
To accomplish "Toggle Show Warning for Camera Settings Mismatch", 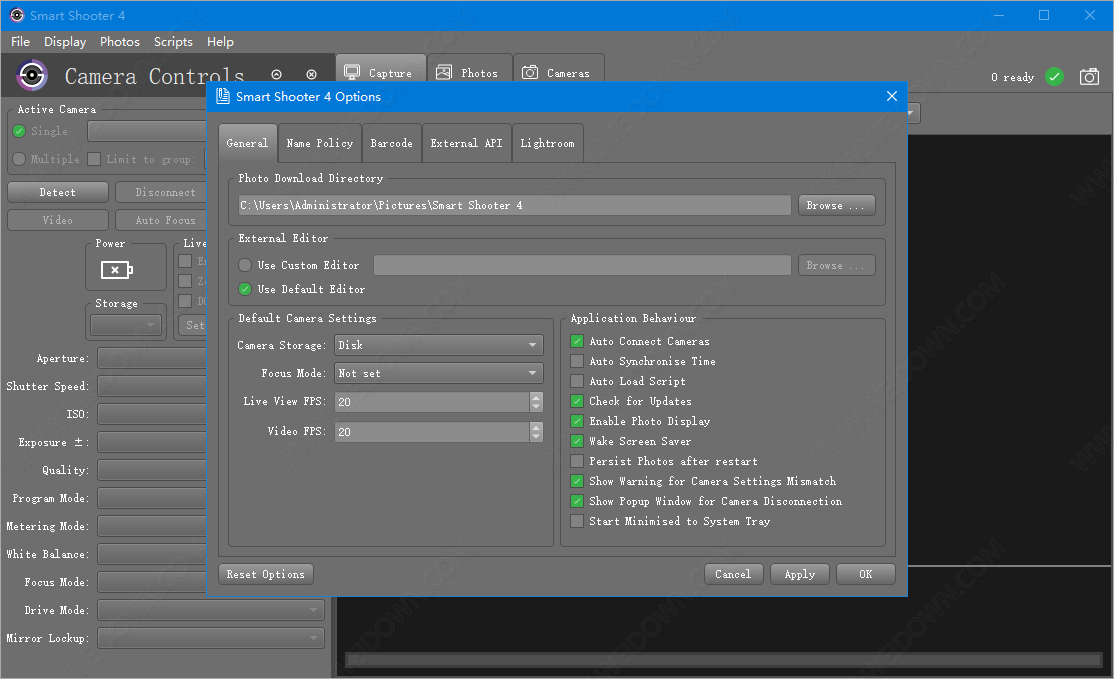I will point(577,481).
